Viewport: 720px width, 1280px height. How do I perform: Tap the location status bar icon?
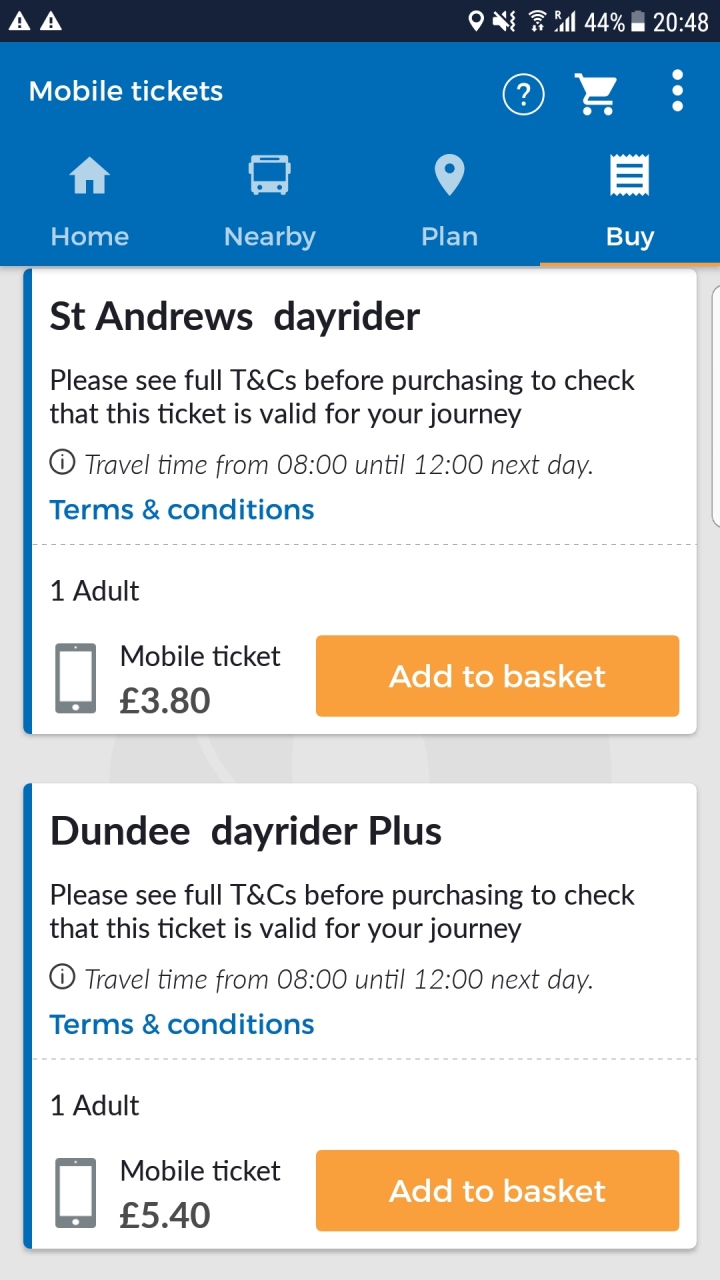pyautogui.click(x=476, y=21)
